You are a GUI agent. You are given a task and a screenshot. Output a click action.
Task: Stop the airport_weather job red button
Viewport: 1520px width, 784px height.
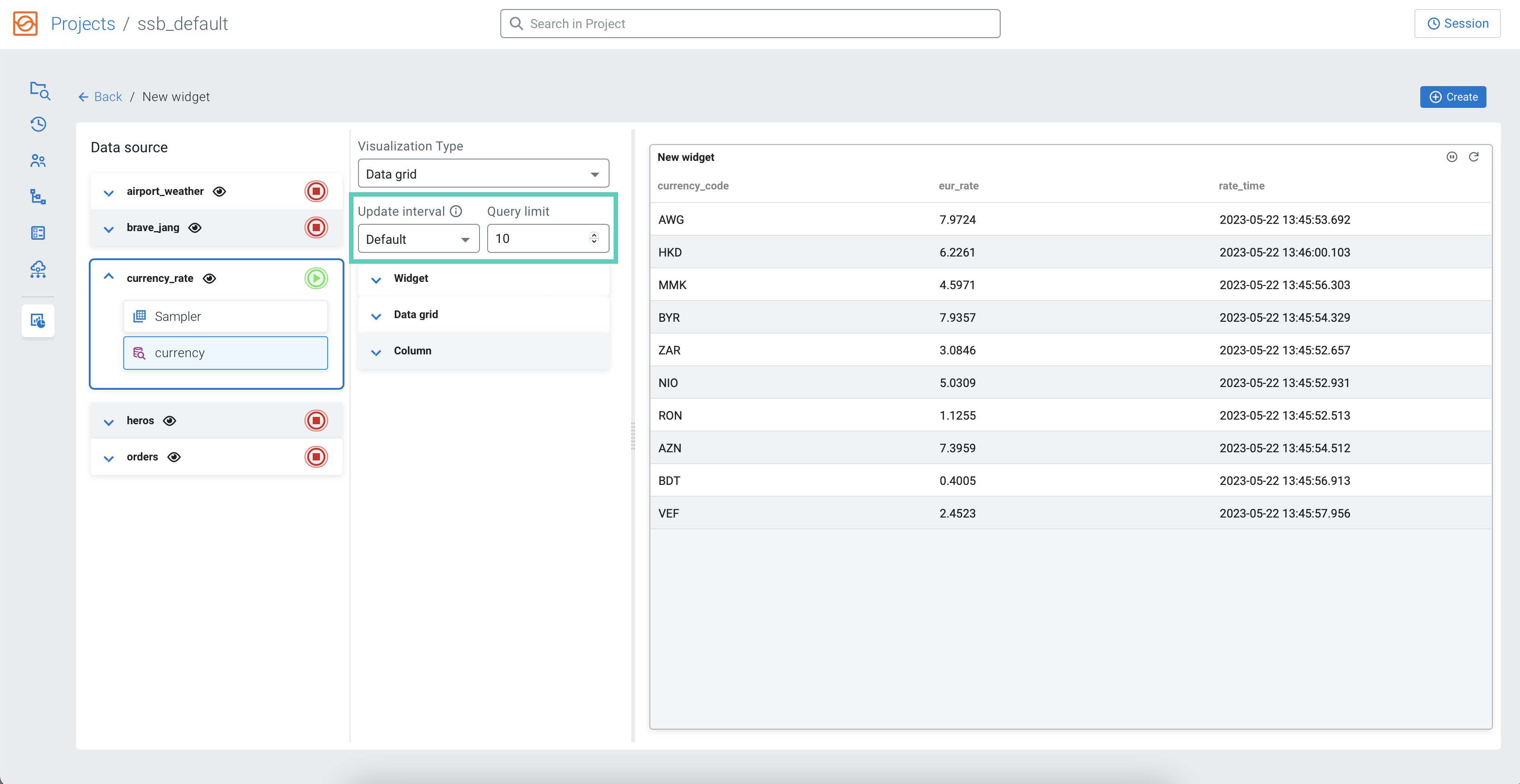pyautogui.click(x=316, y=191)
